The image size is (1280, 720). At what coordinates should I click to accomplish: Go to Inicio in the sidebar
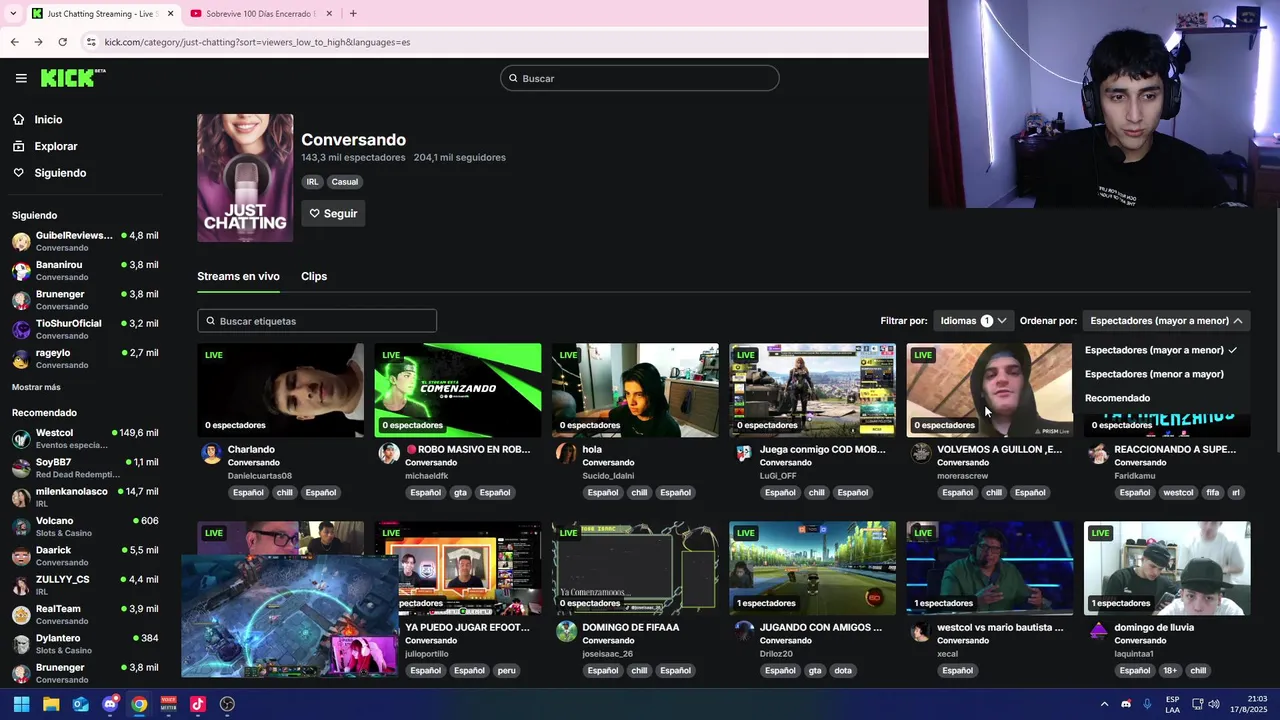click(48, 119)
